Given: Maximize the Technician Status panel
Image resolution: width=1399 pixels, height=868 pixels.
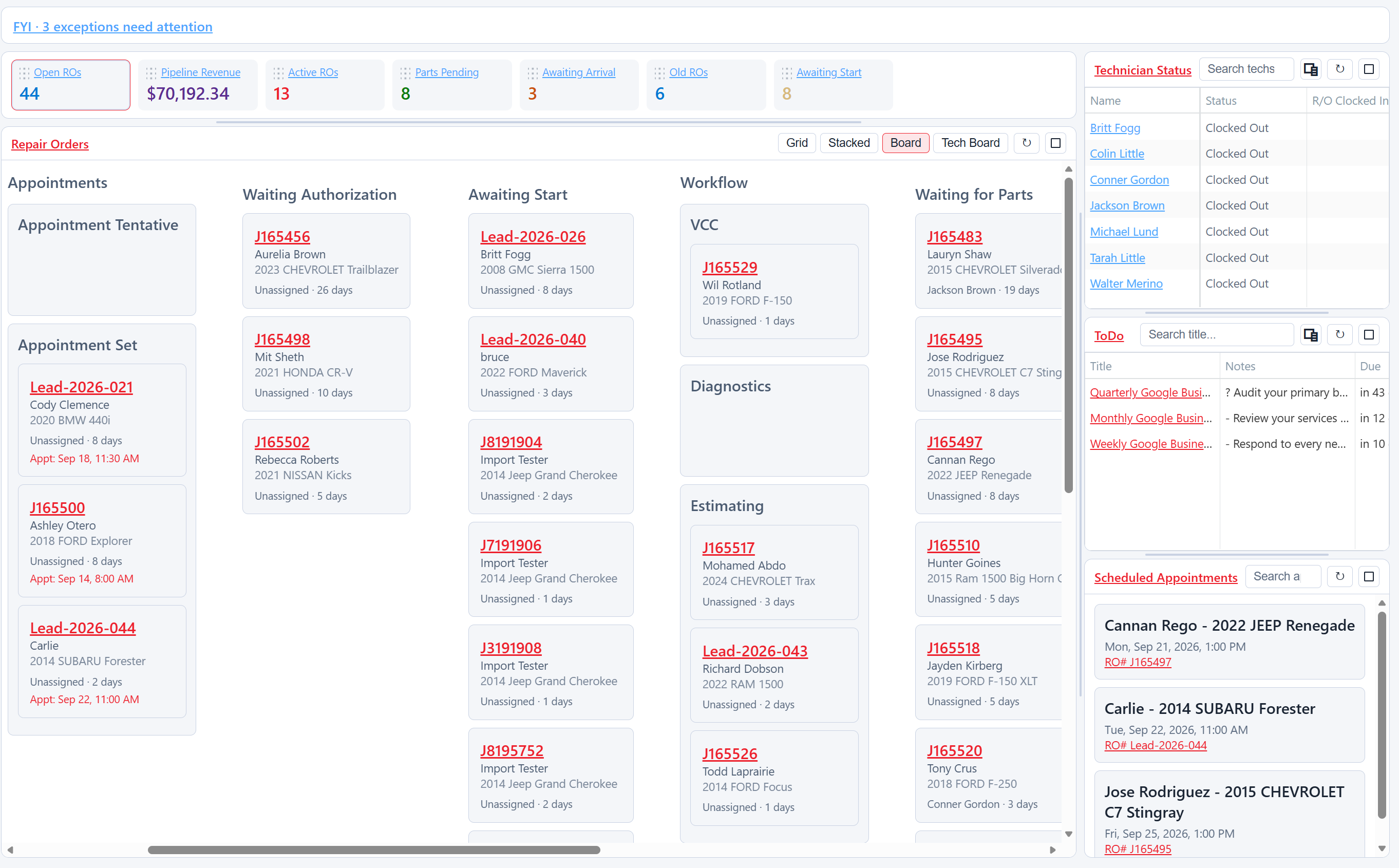Looking at the screenshot, I should pos(1369,69).
